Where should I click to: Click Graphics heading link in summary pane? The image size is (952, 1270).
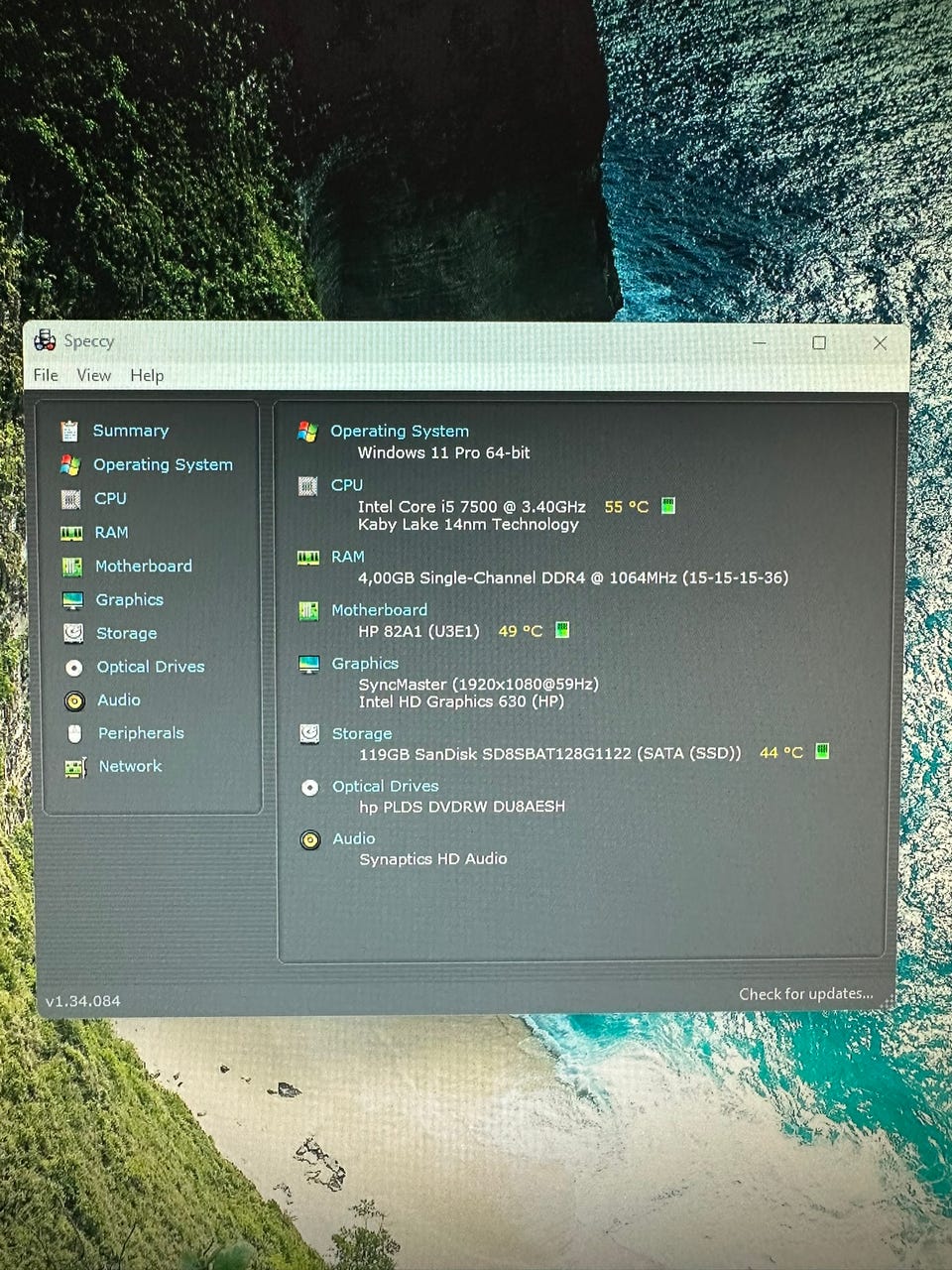(365, 664)
